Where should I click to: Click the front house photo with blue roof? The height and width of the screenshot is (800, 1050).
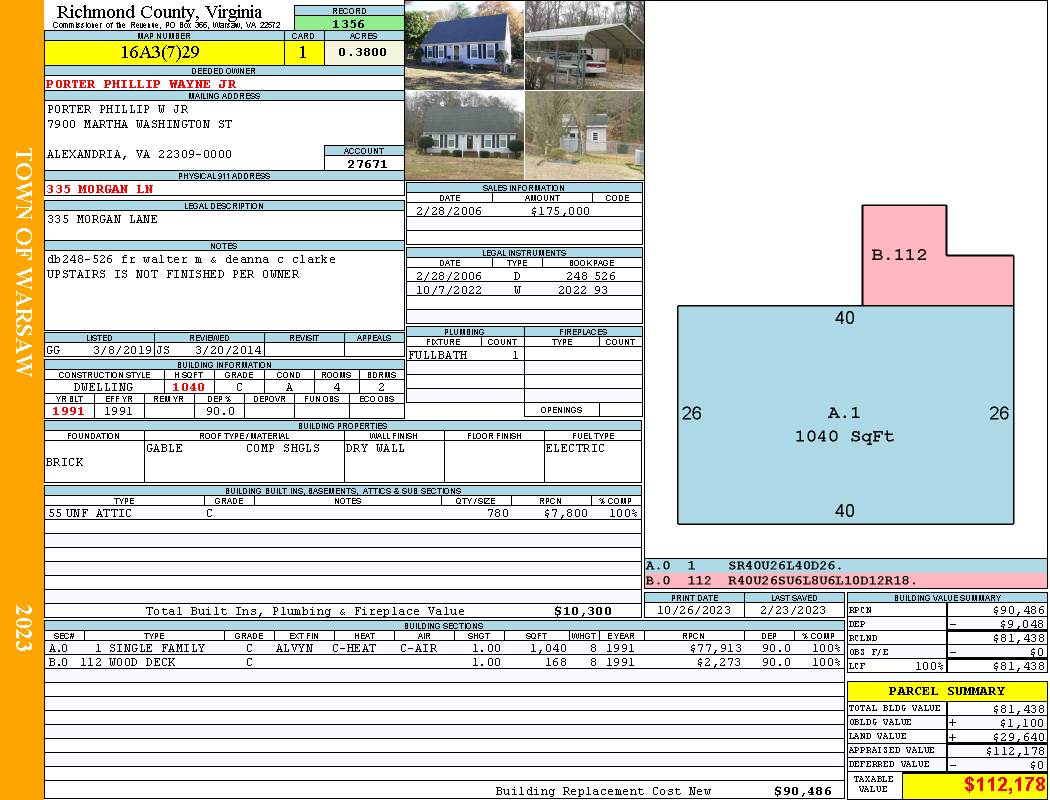[465, 46]
